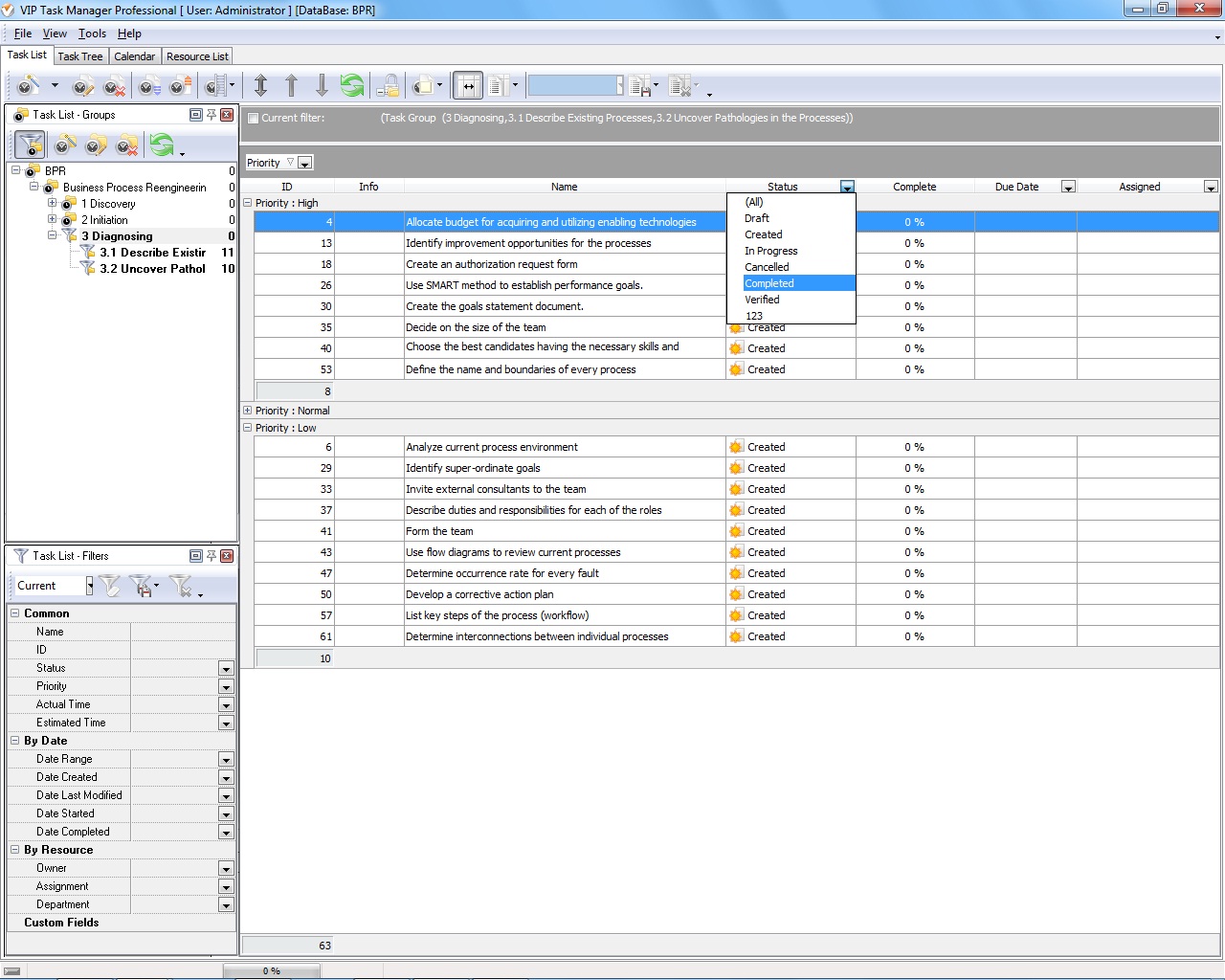Open the Tools menu

(x=92, y=33)
